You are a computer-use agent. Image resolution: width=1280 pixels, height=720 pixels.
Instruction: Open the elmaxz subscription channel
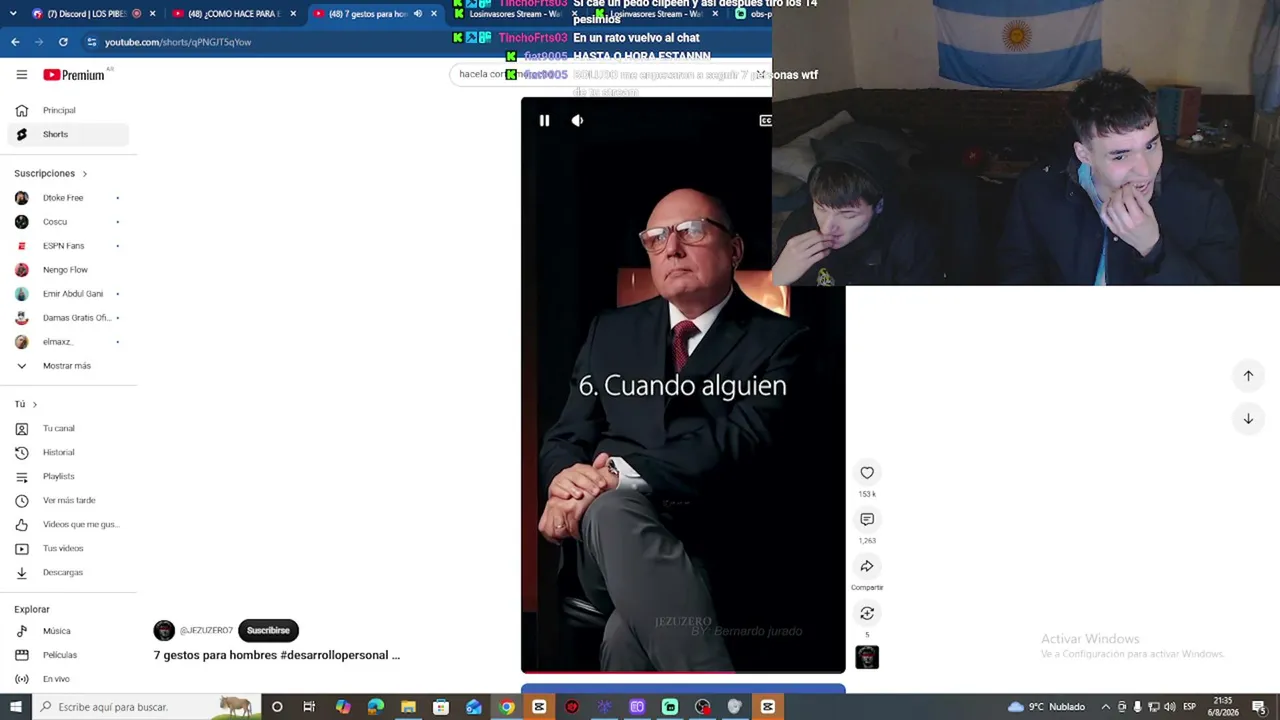click(x=68, y=342)
